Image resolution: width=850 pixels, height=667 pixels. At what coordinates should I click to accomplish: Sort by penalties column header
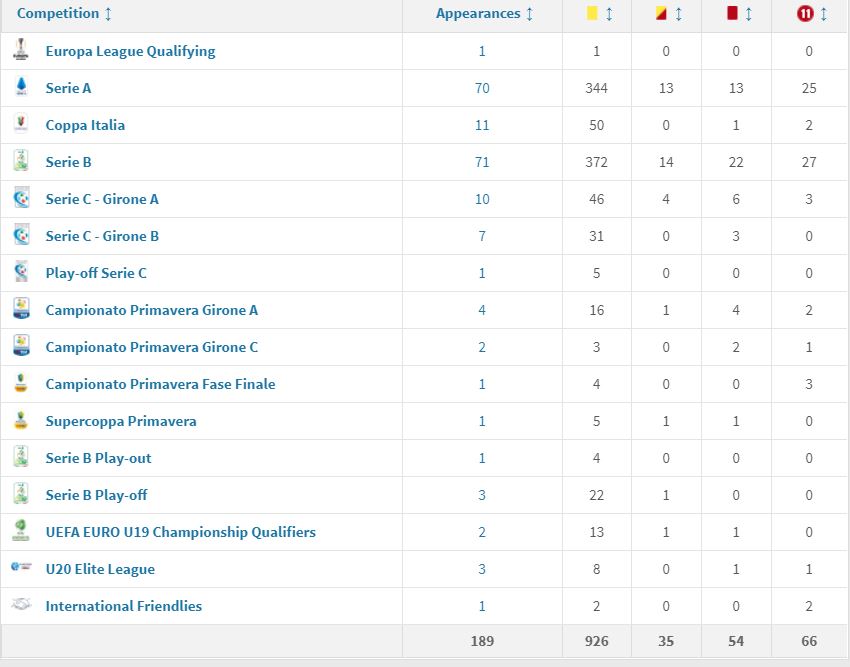(x=811, y=14)
